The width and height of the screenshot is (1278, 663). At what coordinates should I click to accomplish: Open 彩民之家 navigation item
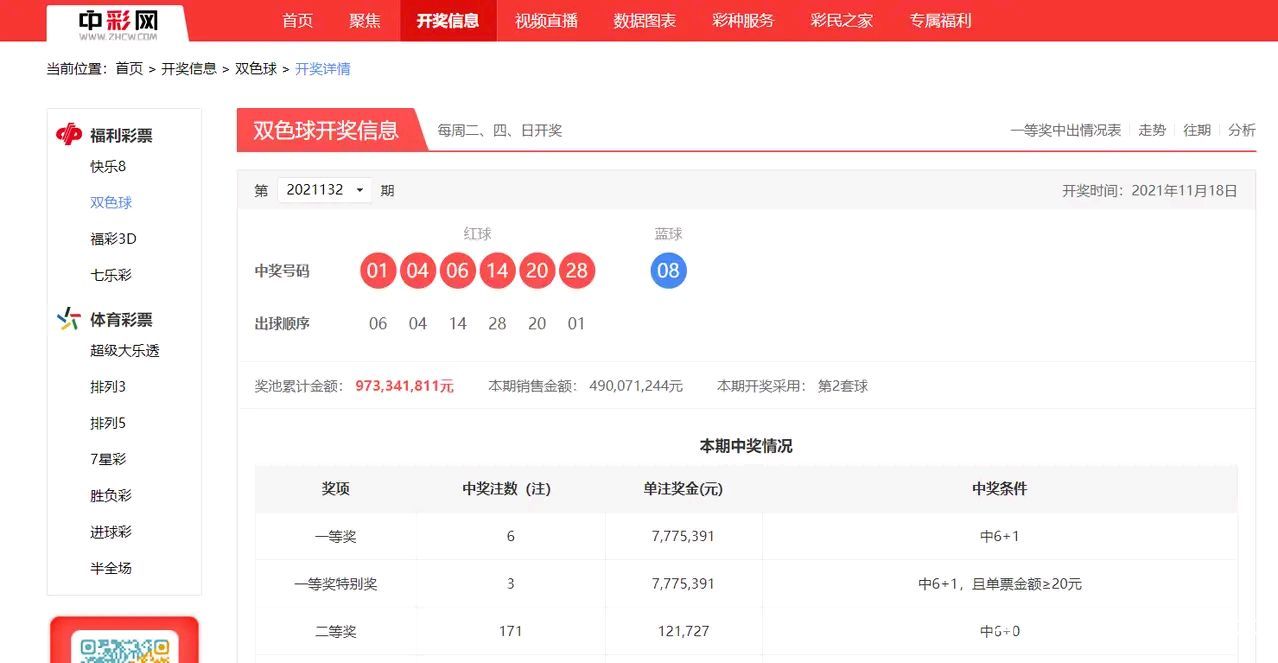[x=842, y=20]
